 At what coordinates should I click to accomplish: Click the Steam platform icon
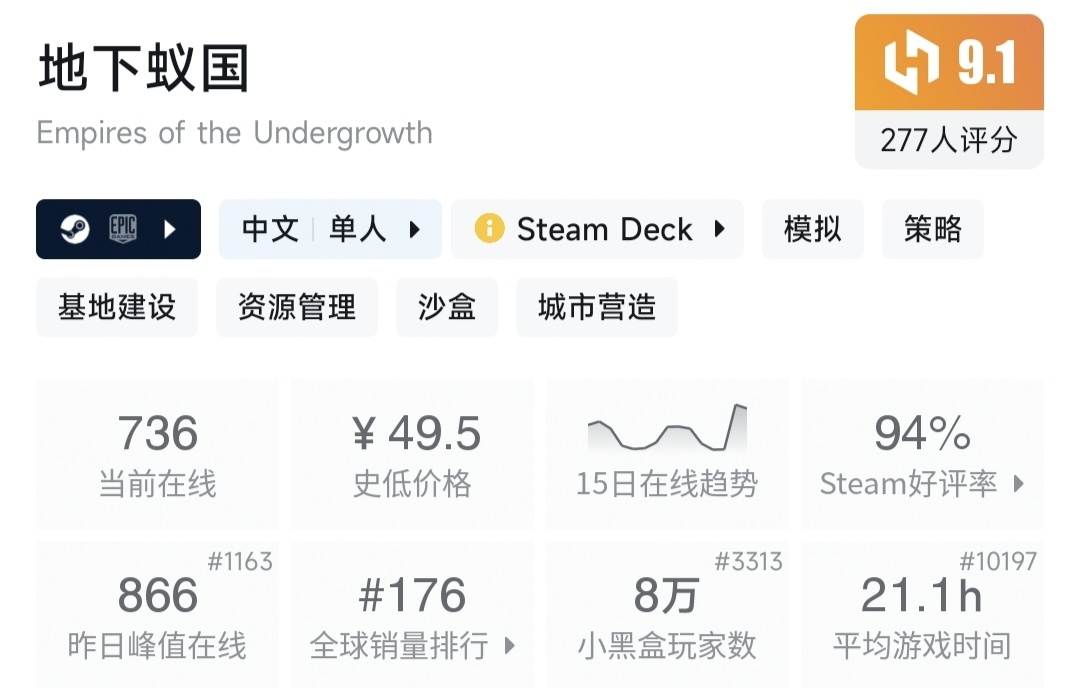[75, 229]
